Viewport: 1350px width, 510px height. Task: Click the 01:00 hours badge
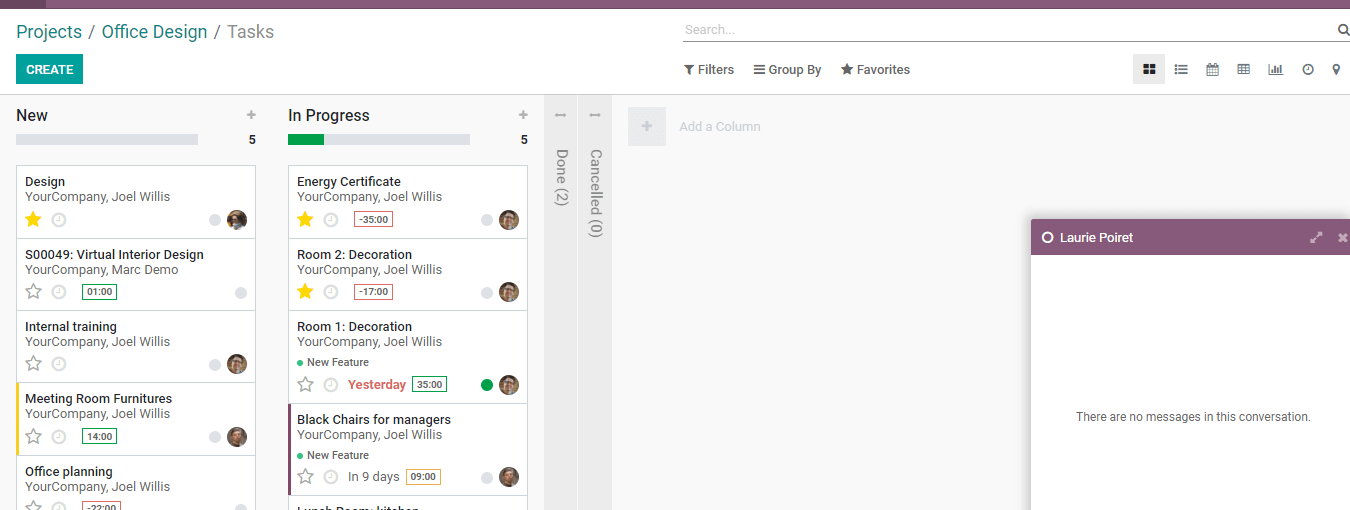100,292
